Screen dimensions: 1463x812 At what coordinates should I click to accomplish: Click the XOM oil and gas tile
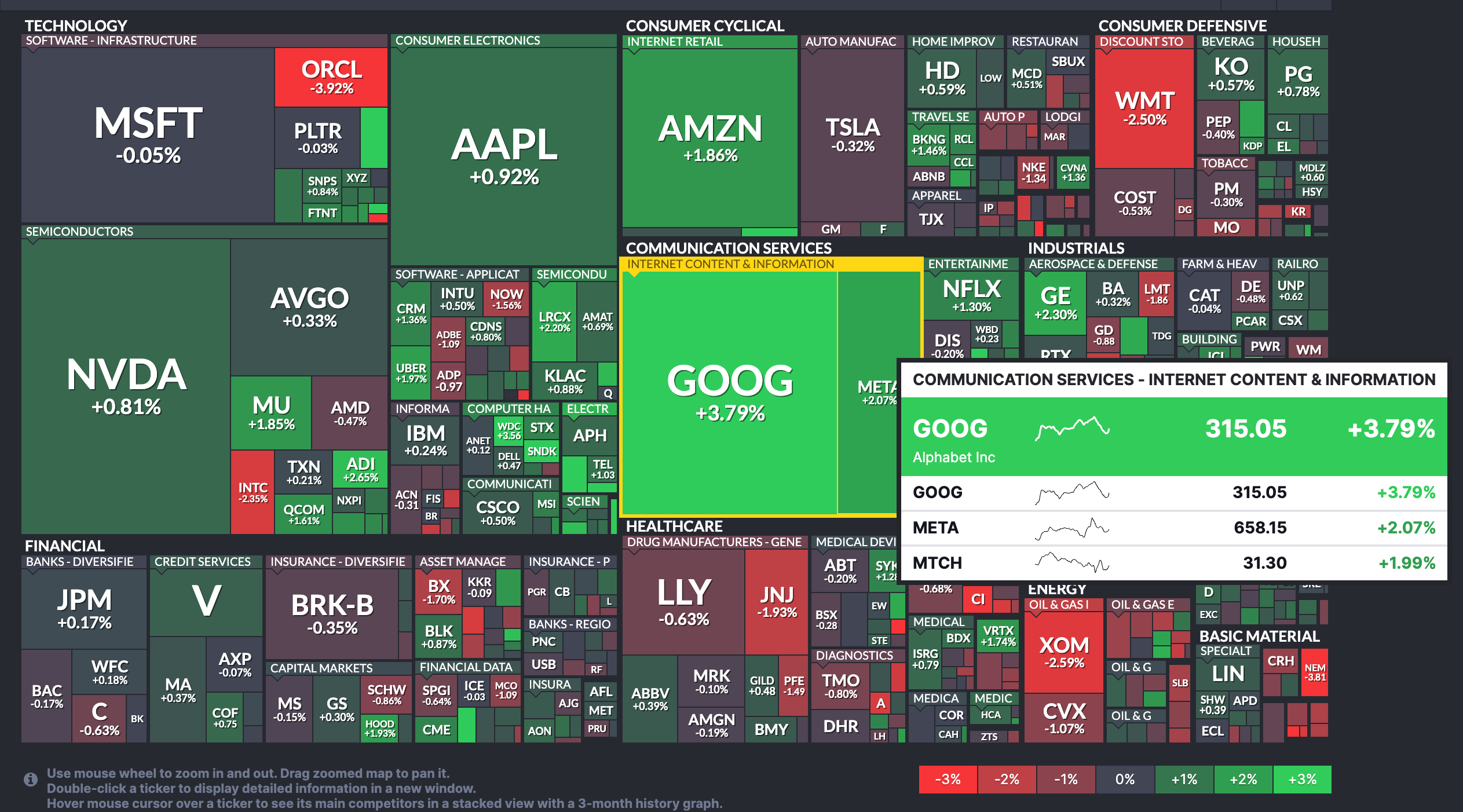pyautogui.click(x=1064, y=652)
